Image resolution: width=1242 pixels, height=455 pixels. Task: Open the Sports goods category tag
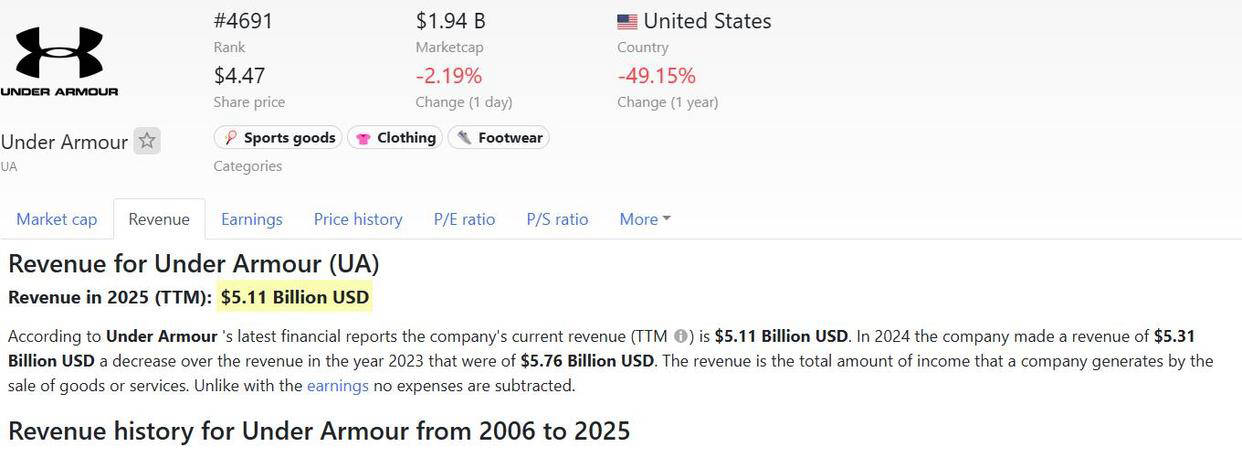(x=278, y=138)
